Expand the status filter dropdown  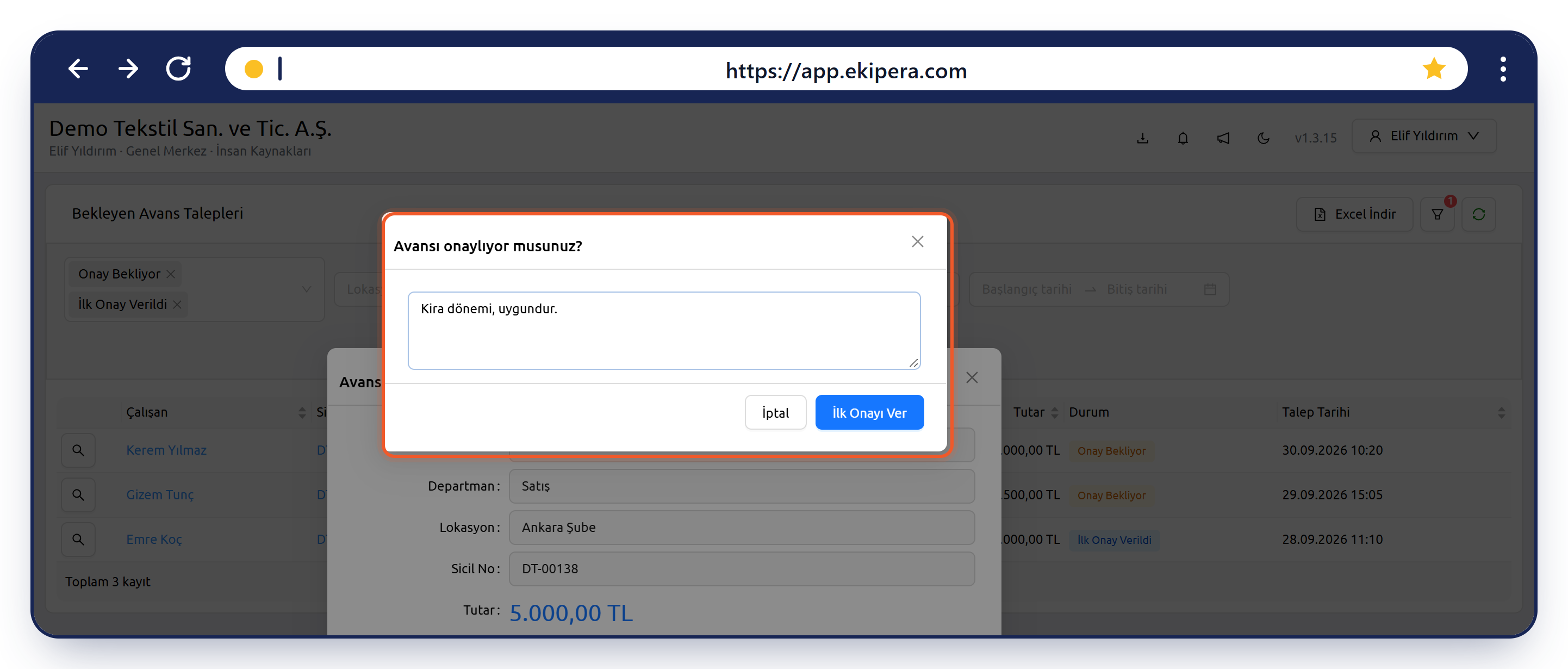coord(306,289)
